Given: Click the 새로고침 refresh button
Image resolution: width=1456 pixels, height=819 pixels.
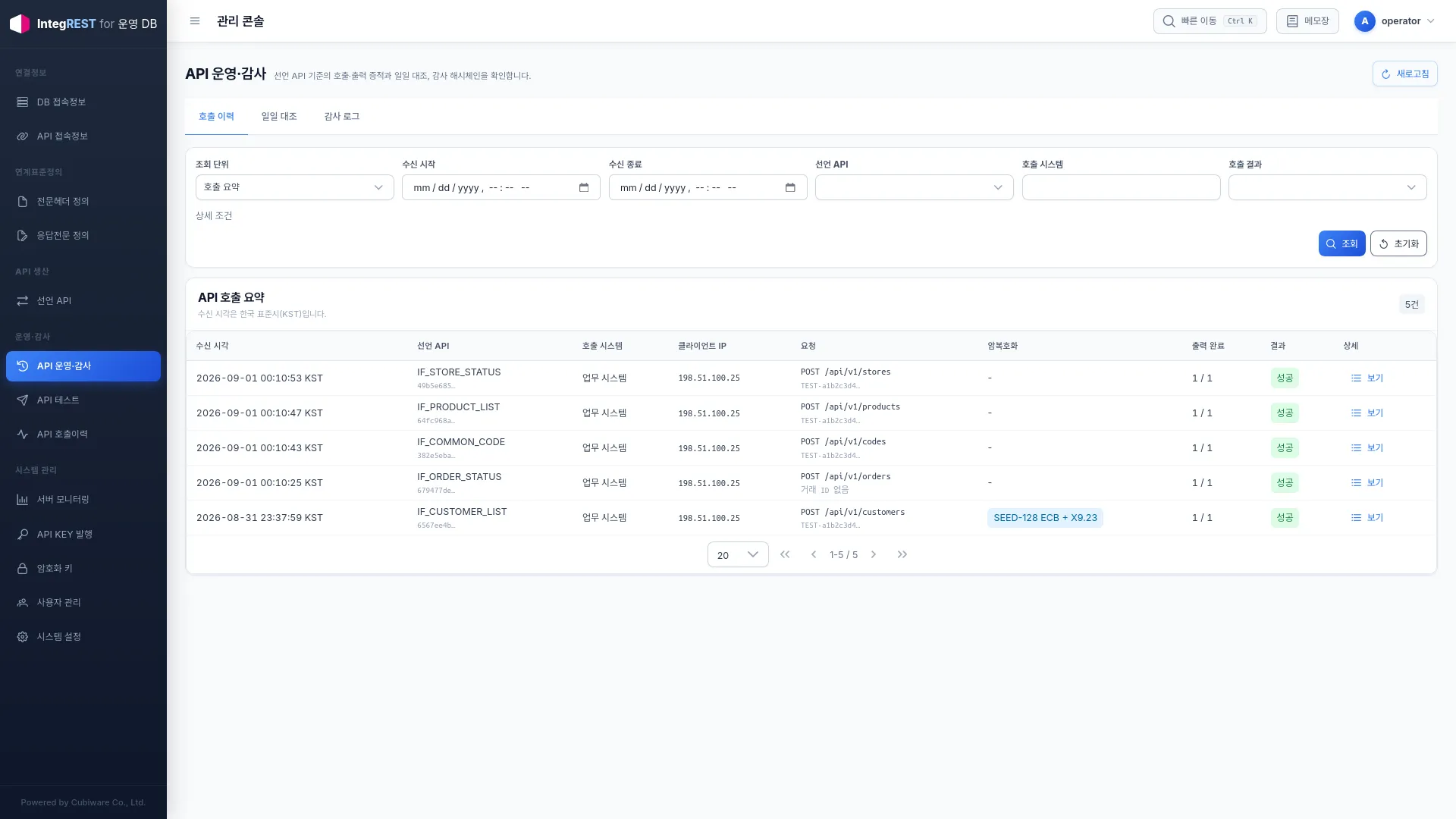Looking at the screenshot, I should point(1404,74).
